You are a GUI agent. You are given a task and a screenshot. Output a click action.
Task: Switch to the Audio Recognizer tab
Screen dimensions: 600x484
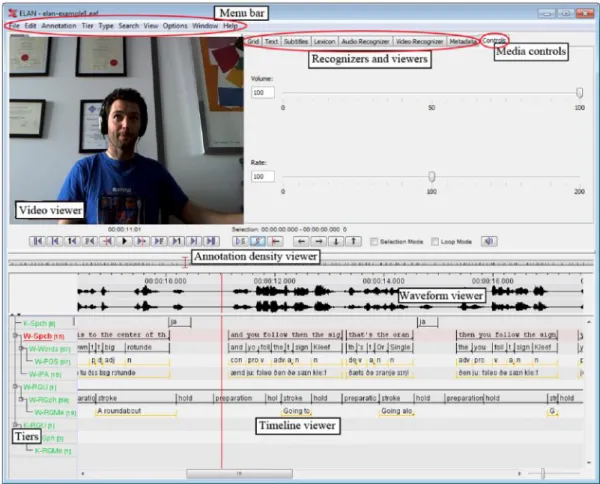365,41
